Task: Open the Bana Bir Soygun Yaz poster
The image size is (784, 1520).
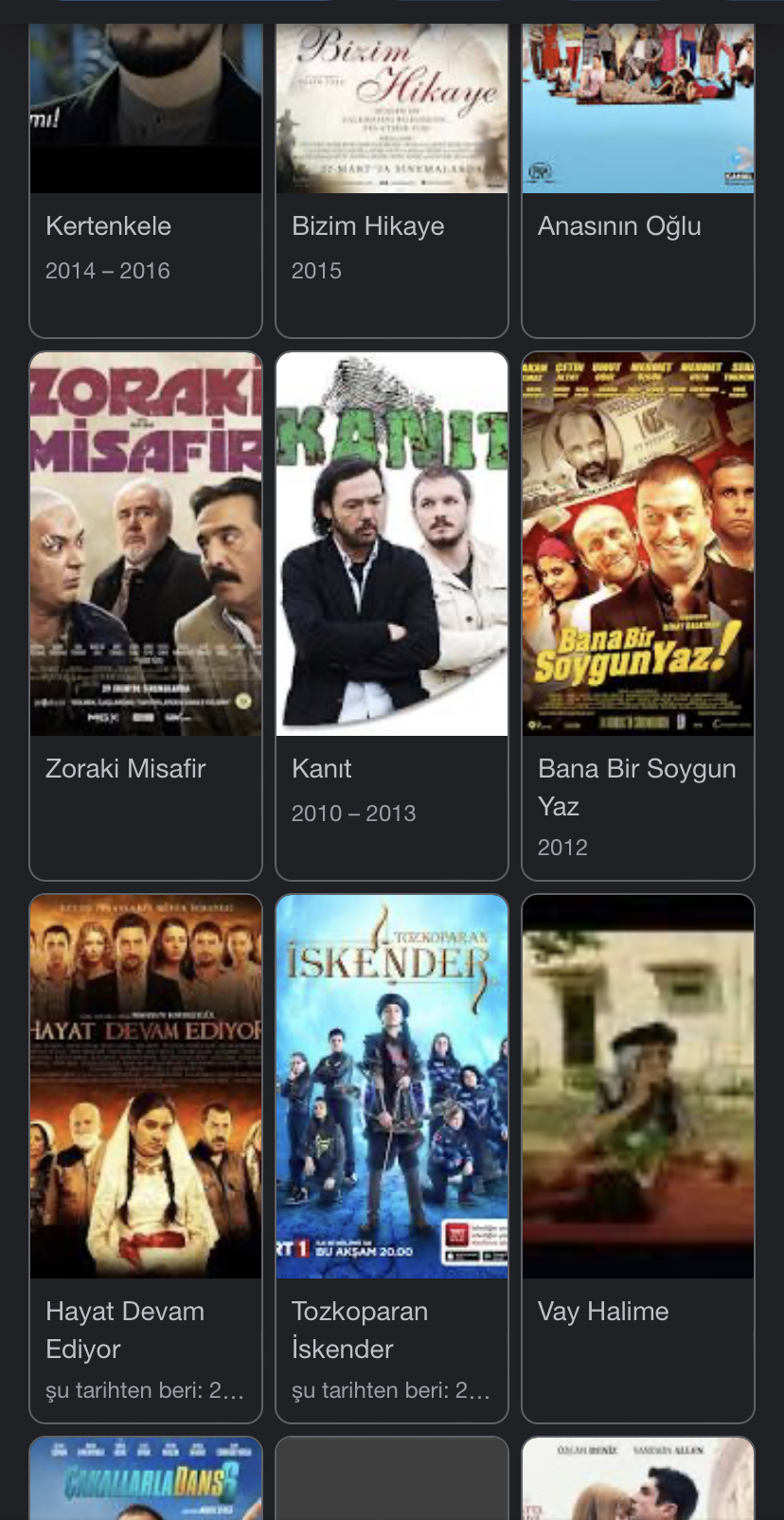Action: [x=638, y=545]
